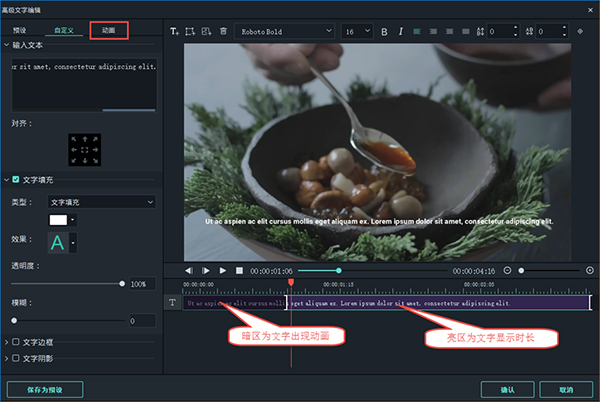Switch to the 预设 tab

[x=20, y=31]
